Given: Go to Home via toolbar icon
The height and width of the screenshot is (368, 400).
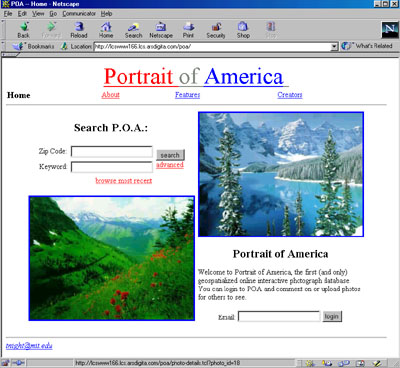Looking at the screenshot, I should click(106, 27).
